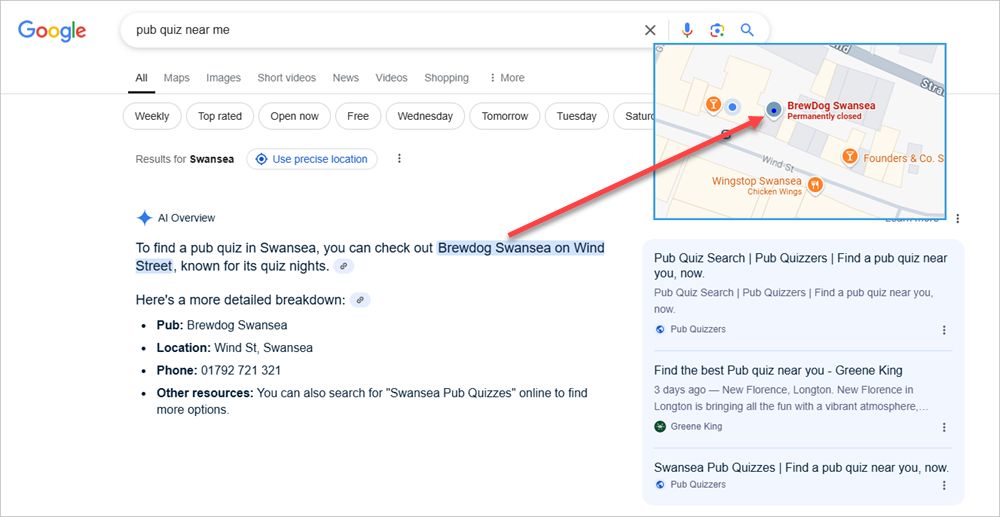Click the Founders & Co. bar pin on map

pos(849,156)
